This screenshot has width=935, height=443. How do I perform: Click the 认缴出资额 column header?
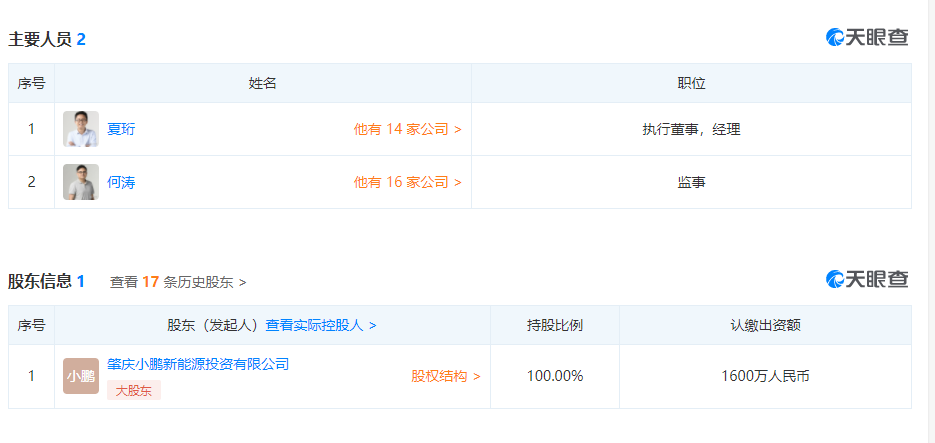click(765, 325)
